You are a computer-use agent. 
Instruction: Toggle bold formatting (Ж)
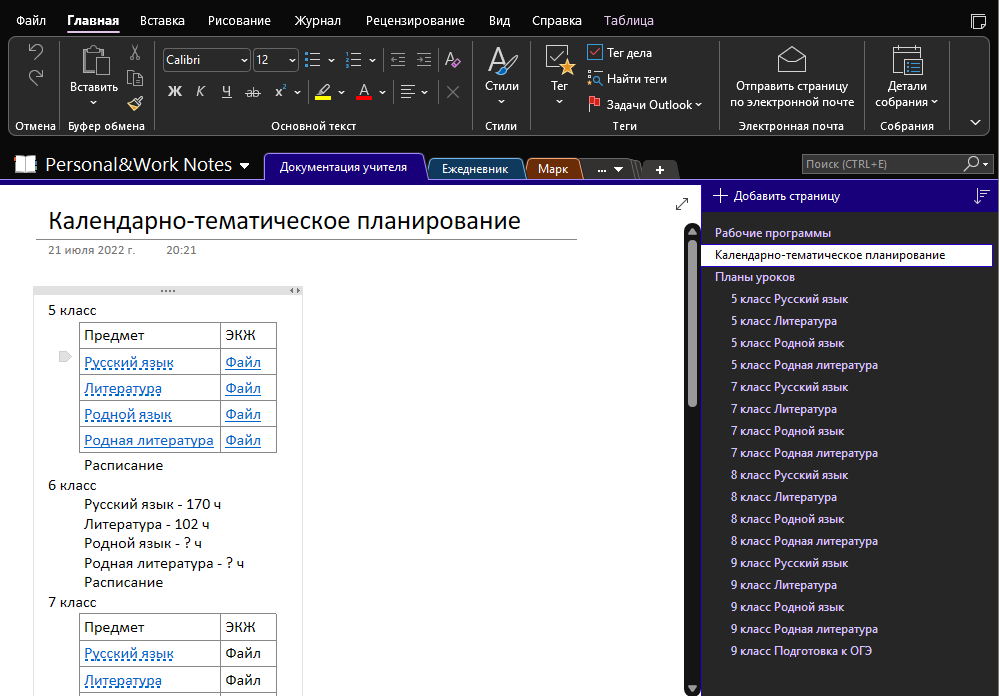click(175, 92)
